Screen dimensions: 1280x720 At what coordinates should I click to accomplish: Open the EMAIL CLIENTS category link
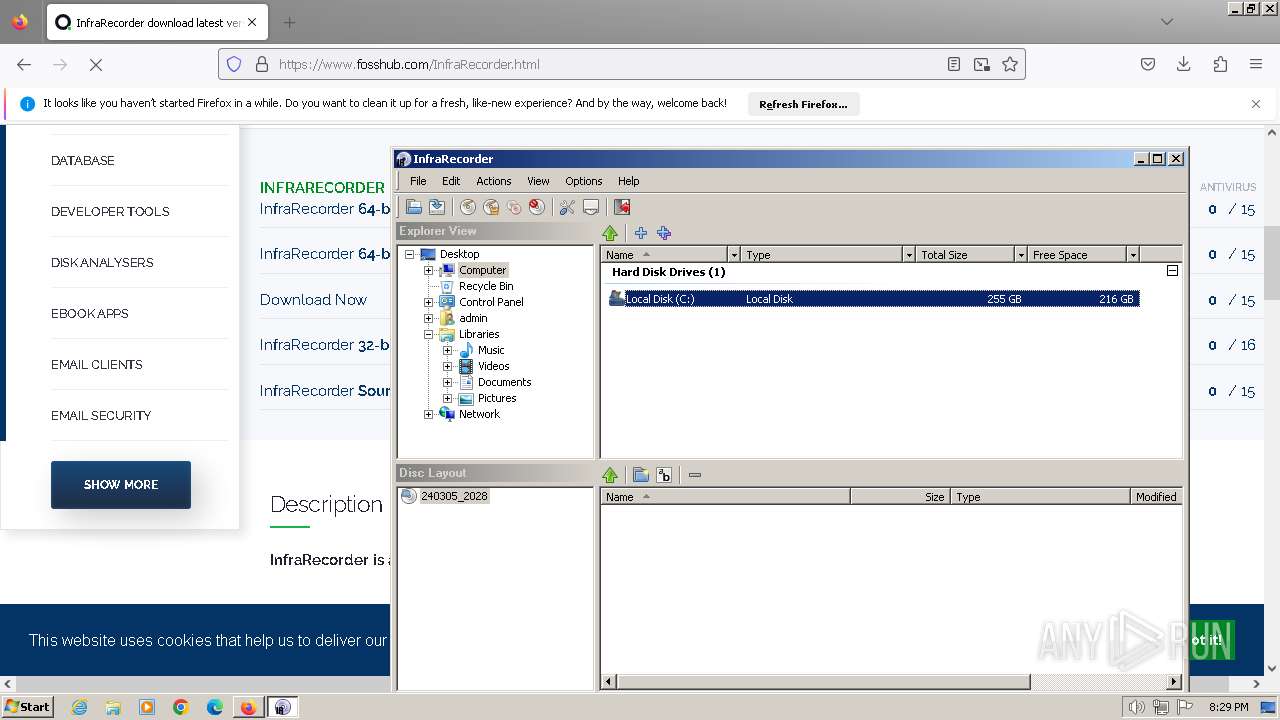click(x=96, y=364)
